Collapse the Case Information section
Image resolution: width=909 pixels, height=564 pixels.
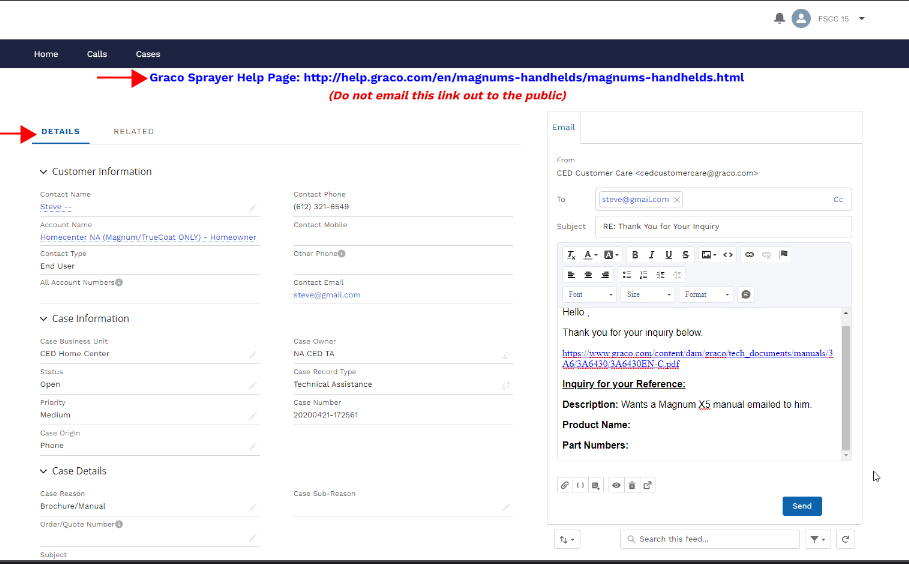(43, 319)
